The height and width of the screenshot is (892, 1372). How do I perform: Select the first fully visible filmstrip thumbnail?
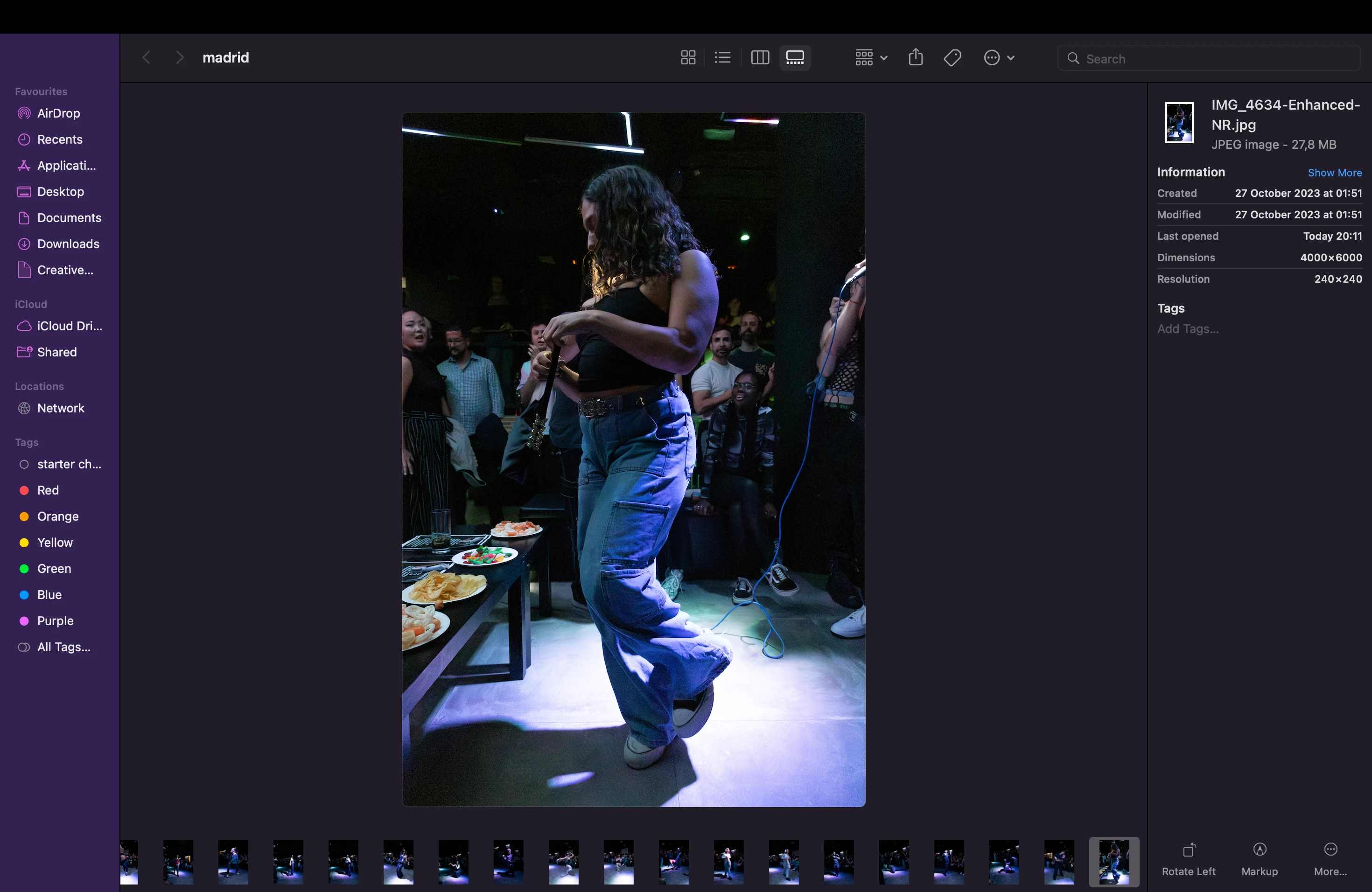(178, 862)
